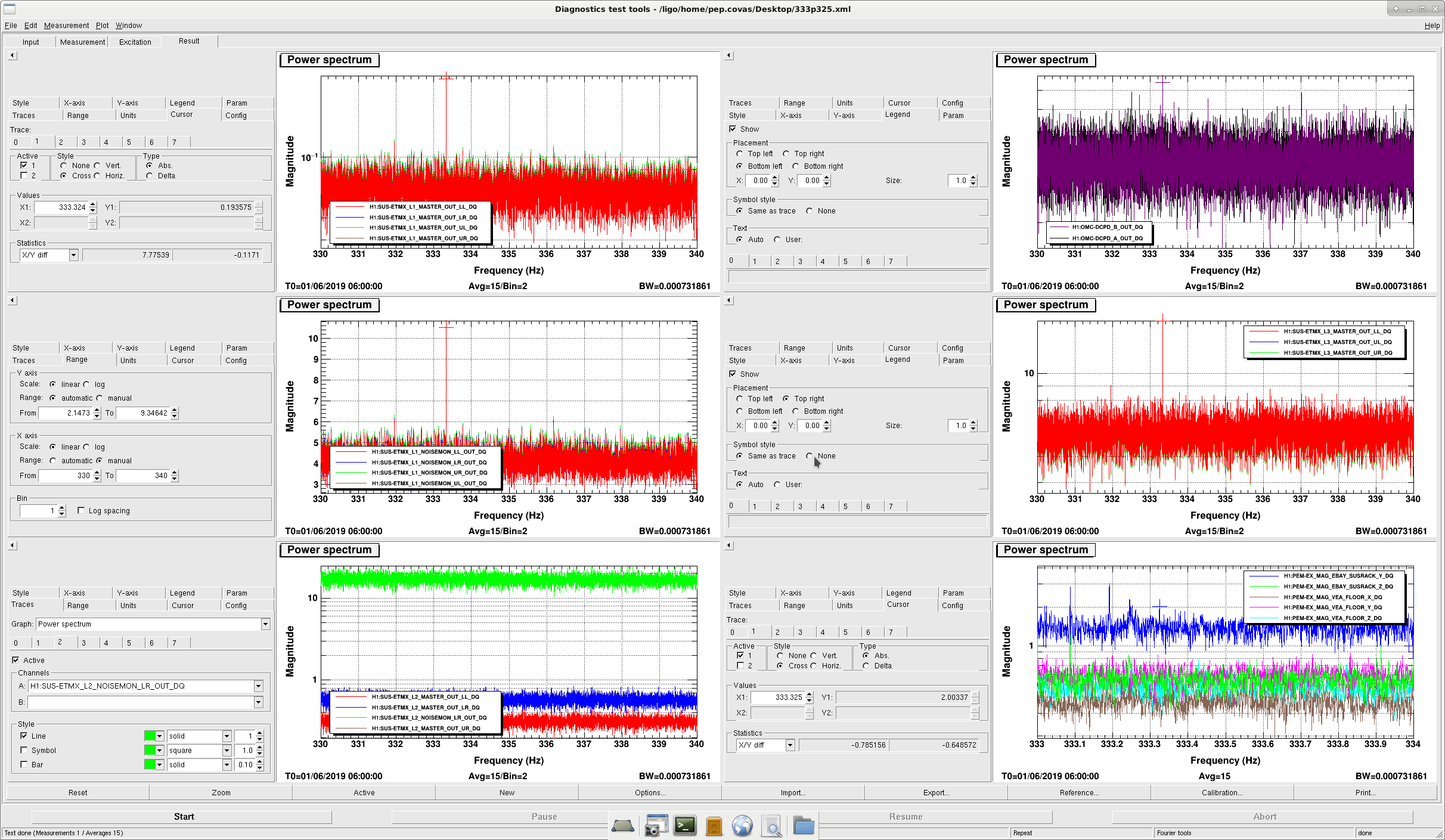
Task: Click the X1 cursor value field 333.324
Action: [61, 207]
